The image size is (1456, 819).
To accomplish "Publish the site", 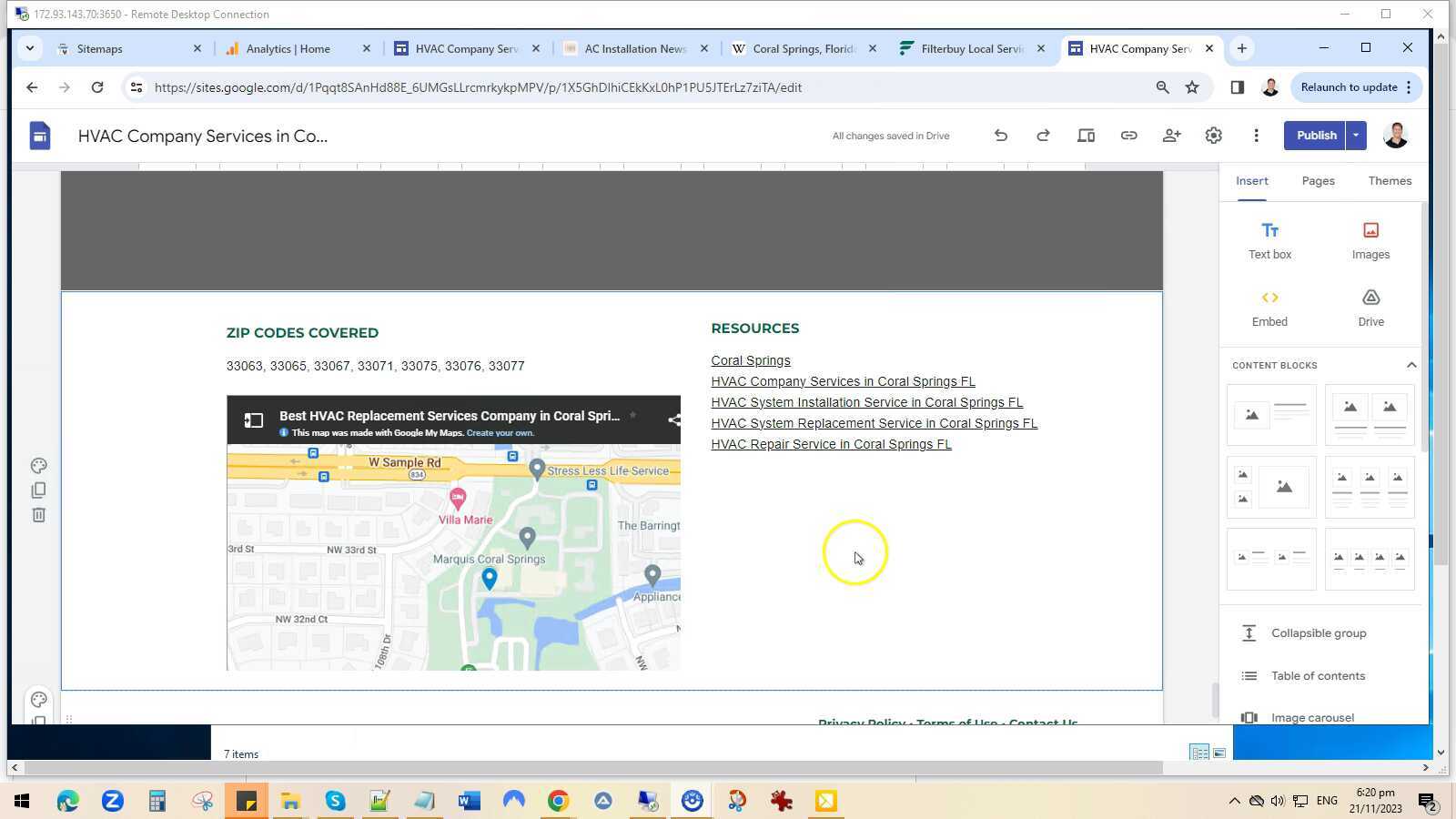I will click(x=1315, y=135).
